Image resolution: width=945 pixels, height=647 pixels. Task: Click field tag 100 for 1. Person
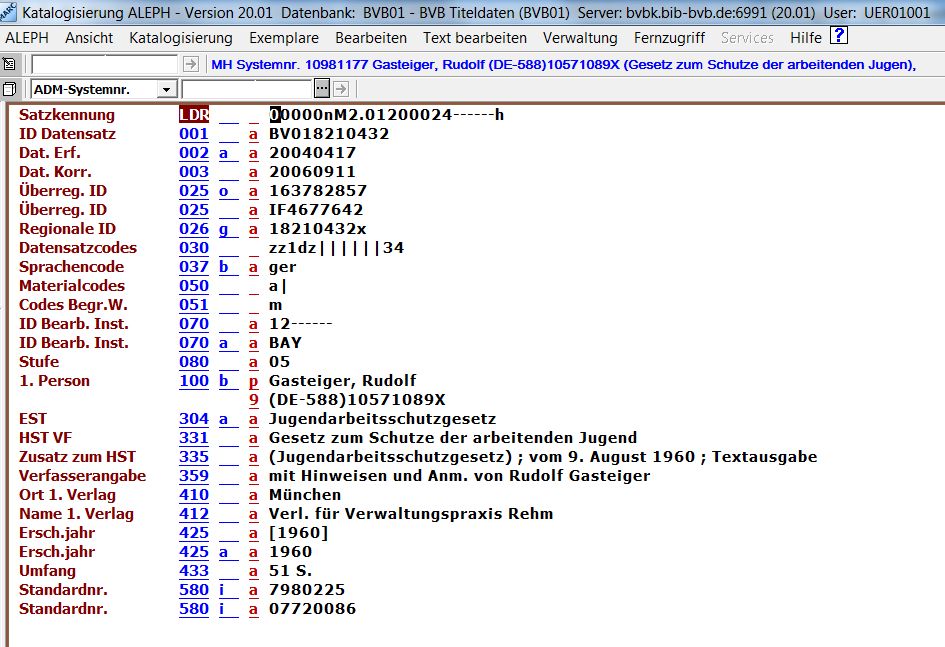pos(194,381)
